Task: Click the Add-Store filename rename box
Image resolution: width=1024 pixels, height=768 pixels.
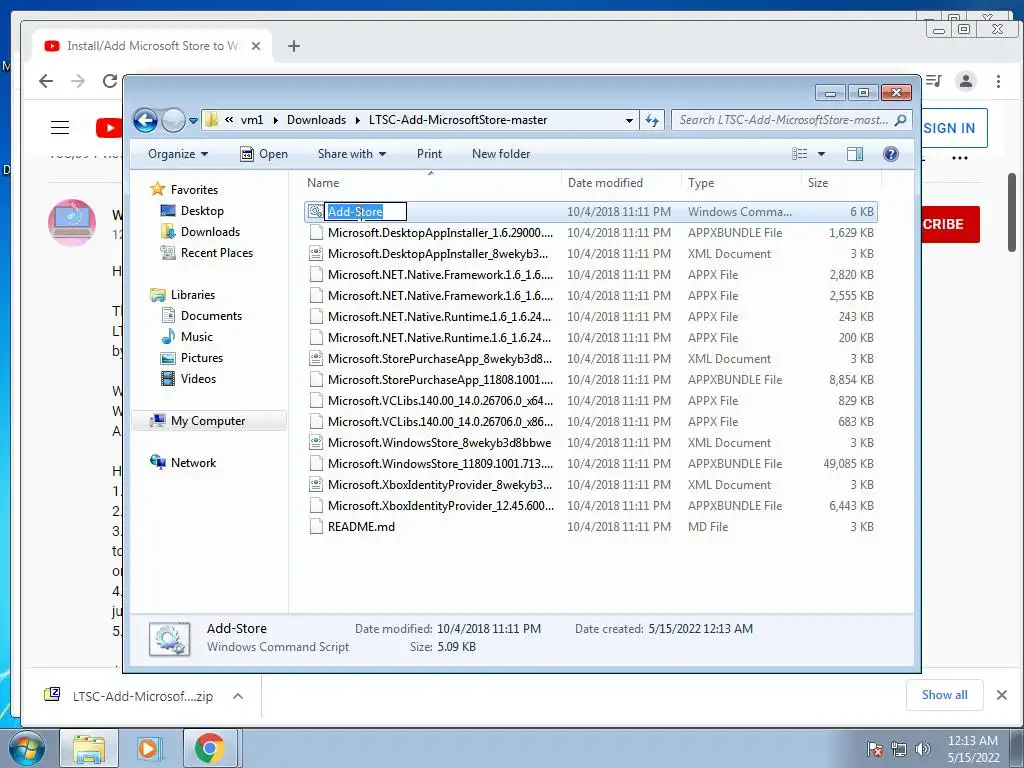Action: (366, 212)
